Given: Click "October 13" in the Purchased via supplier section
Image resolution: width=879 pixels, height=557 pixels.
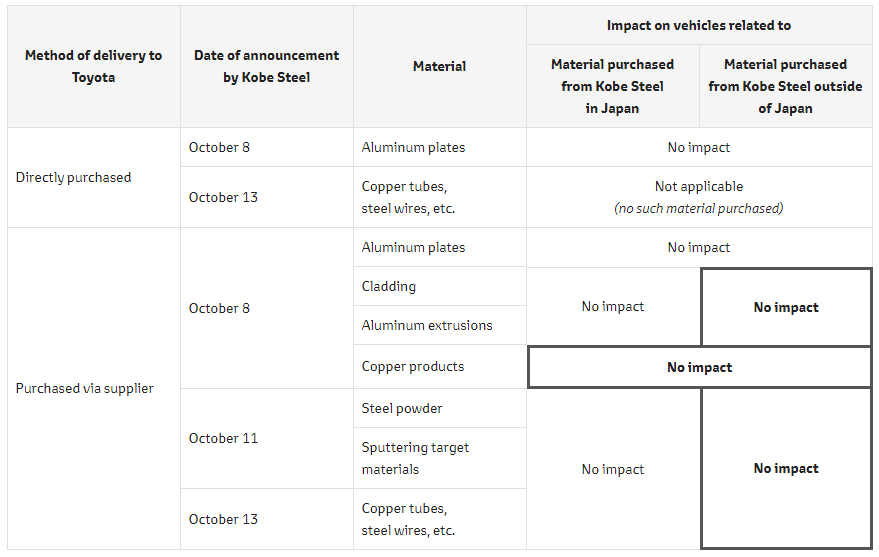Looking at the screenshot, I should coord(223,519).
